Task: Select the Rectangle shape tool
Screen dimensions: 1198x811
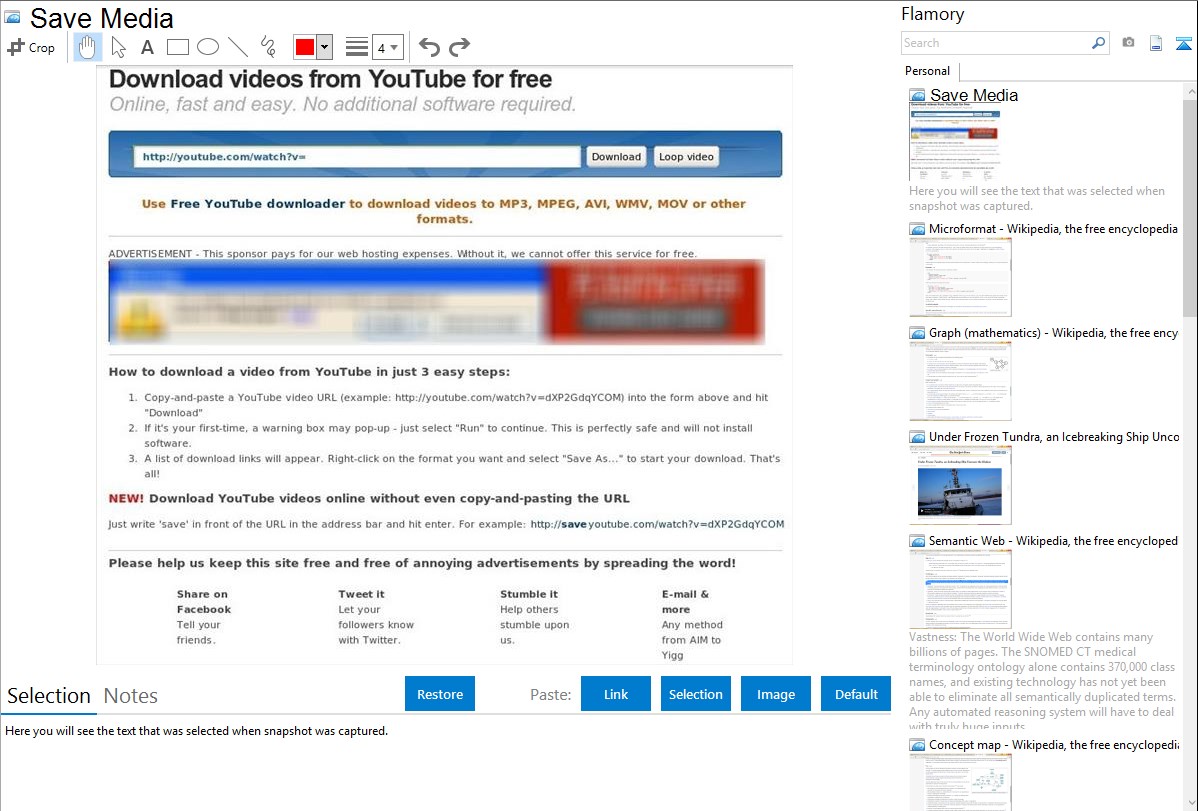Action: click(x=177, y=47)
